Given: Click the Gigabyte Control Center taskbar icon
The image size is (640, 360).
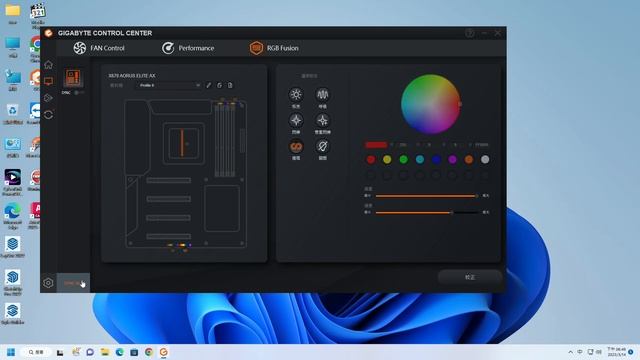Looking at the screenshot, I should (x=163, y=352).
